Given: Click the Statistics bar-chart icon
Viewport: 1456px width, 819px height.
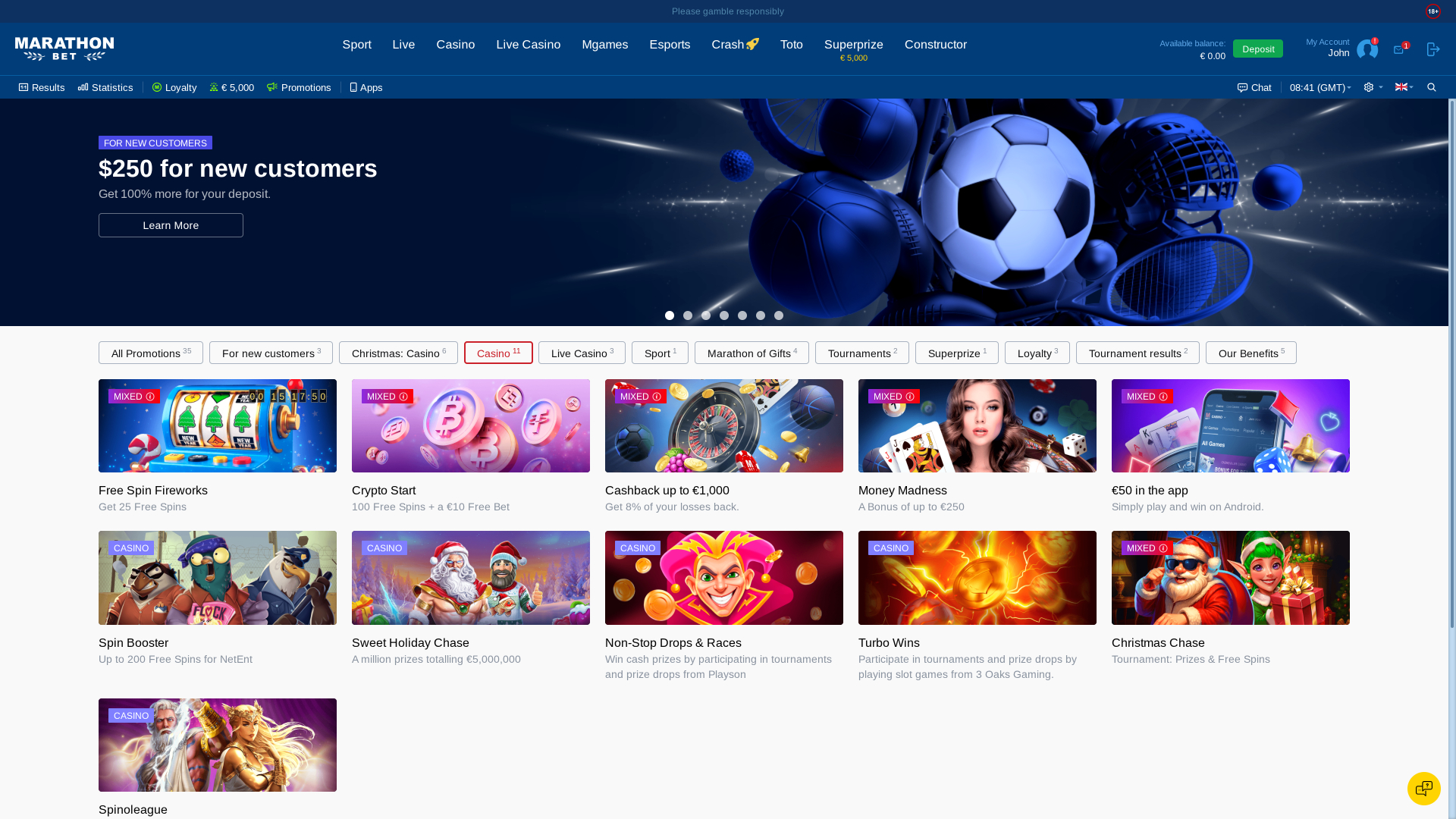Looking at the screenshot, I should (x=84, y=88).
